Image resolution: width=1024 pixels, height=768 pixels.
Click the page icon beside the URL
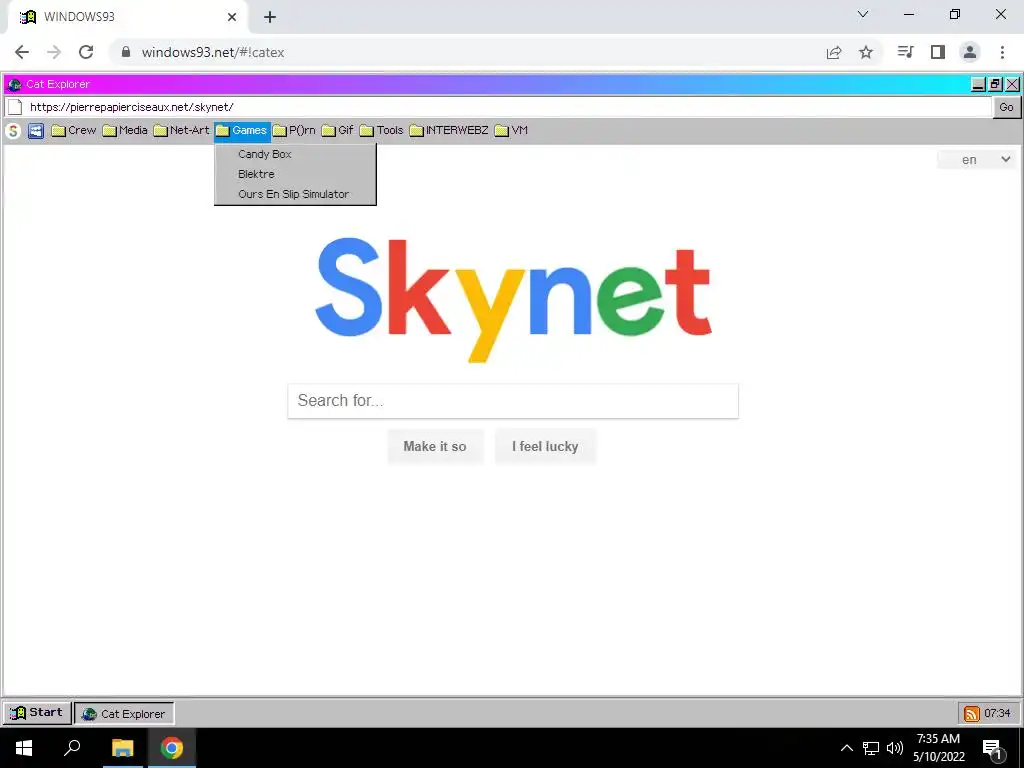pyautogui.click(x=15, y=107)
